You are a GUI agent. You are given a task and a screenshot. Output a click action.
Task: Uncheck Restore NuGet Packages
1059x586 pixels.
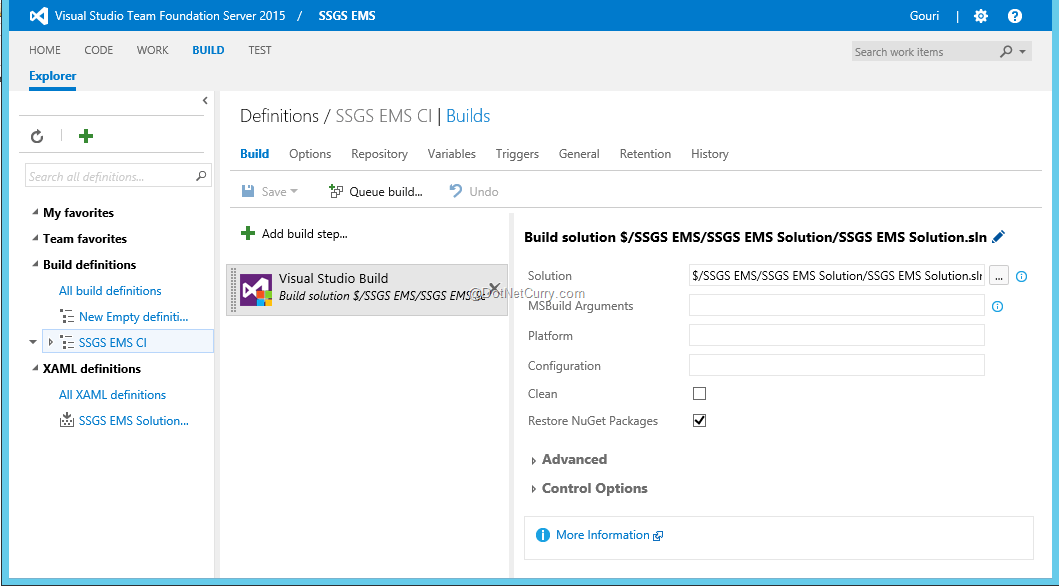700,421
